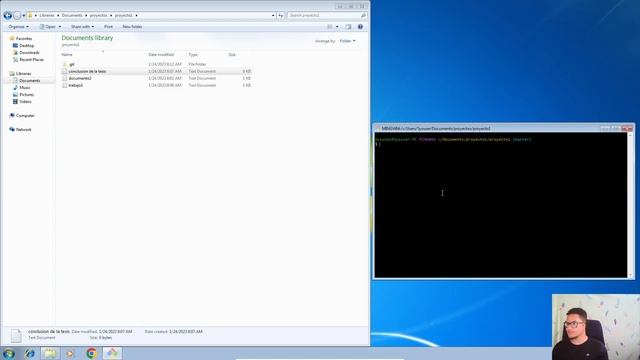Click Print in the Explorer toolbar

click(108, 27)
